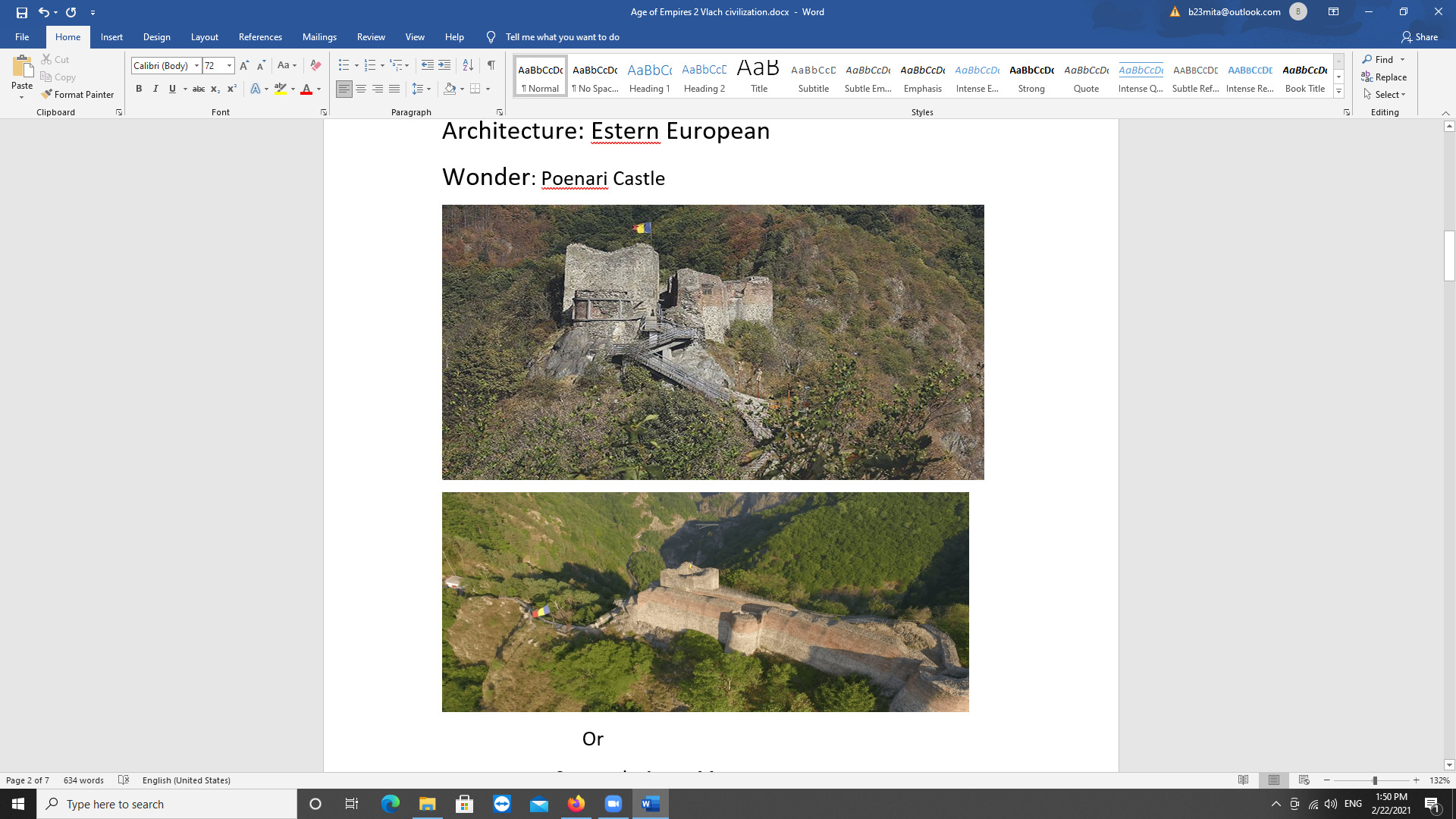The width and height of the screenshot is (1456, 819).
Task: Save the document with the Save icon
Action: pos(22,12)
